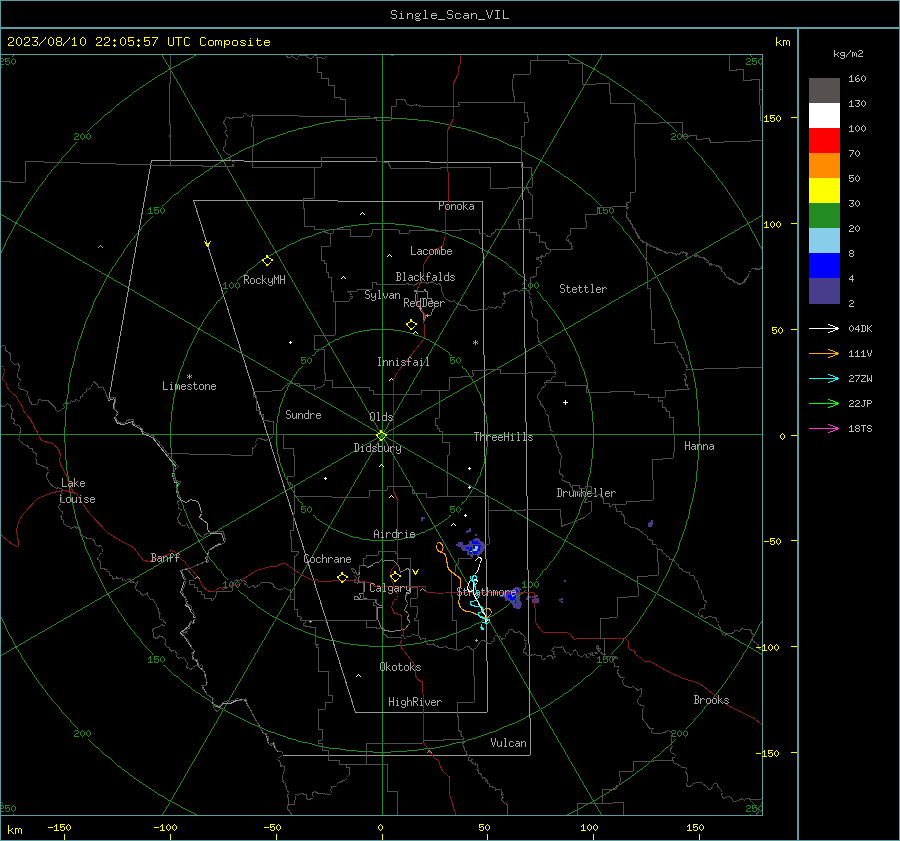Click the radar site diamond at map center
This screenshot has width=900, height=841.
(x=381, y=435)
